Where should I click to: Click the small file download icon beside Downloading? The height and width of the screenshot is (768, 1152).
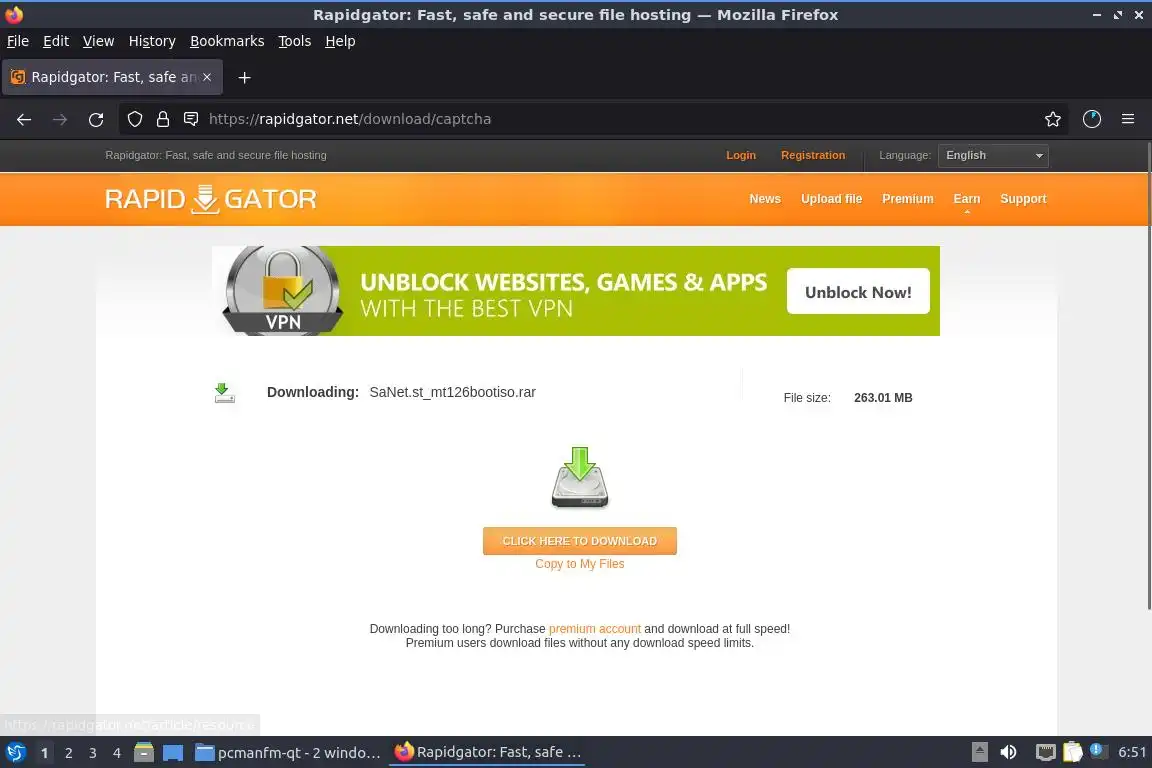[x=224, y=393]
